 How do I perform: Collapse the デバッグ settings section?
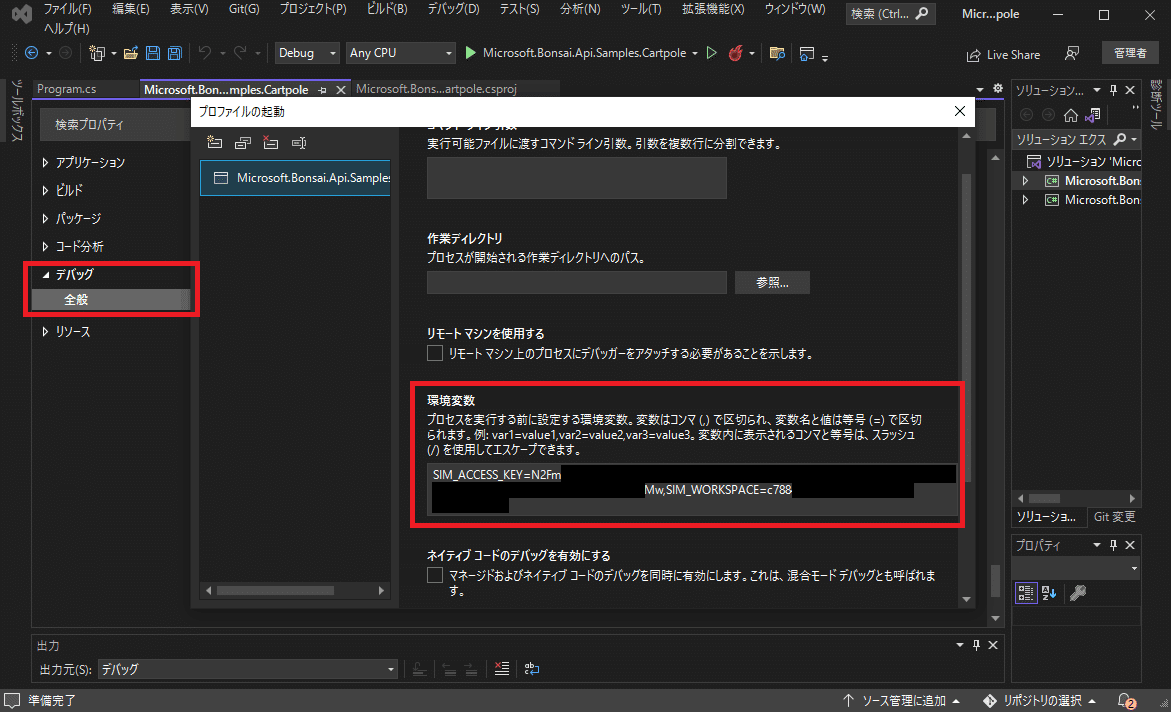tap(46, 274)
